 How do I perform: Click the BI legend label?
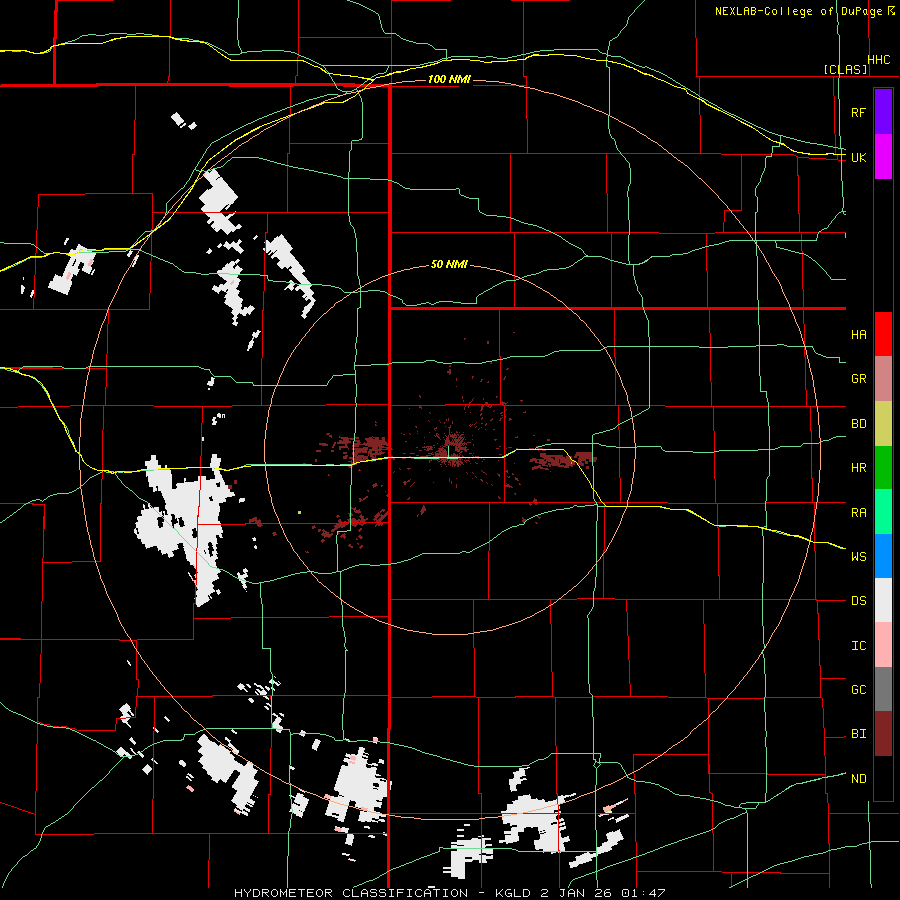[859, 734]
